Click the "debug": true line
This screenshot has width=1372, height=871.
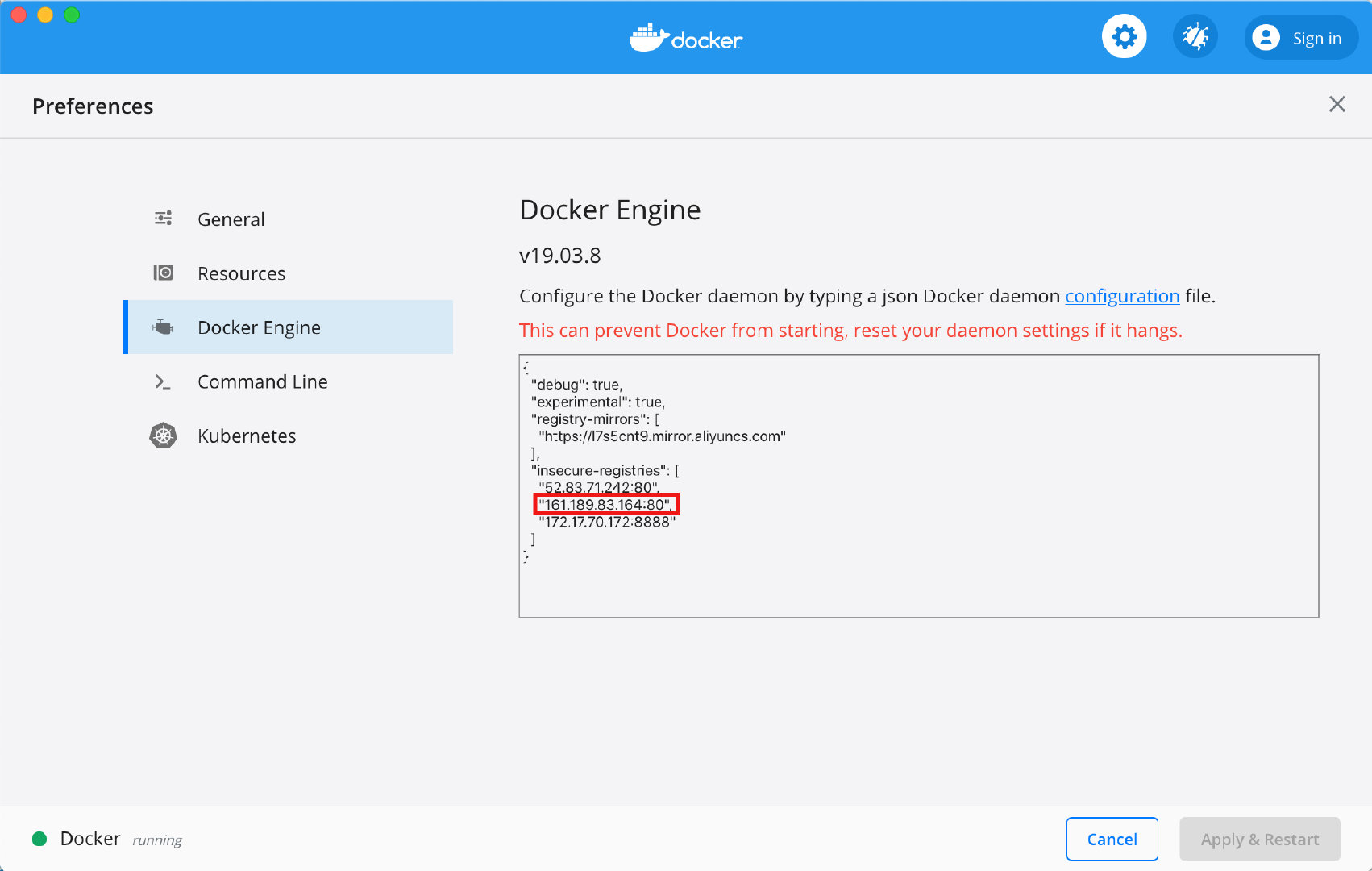point(576,385)
